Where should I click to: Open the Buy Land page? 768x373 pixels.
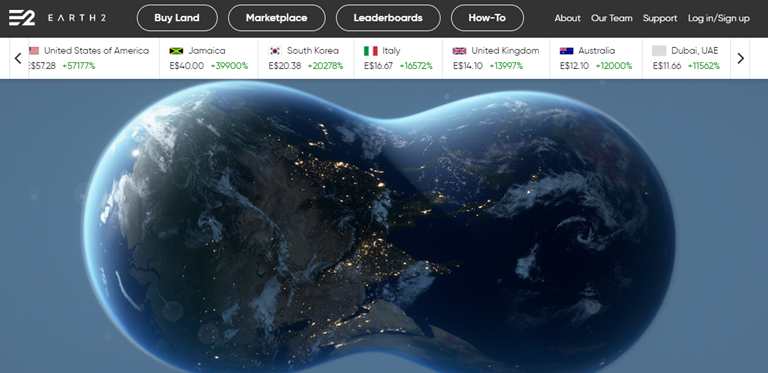coord(177,18)
